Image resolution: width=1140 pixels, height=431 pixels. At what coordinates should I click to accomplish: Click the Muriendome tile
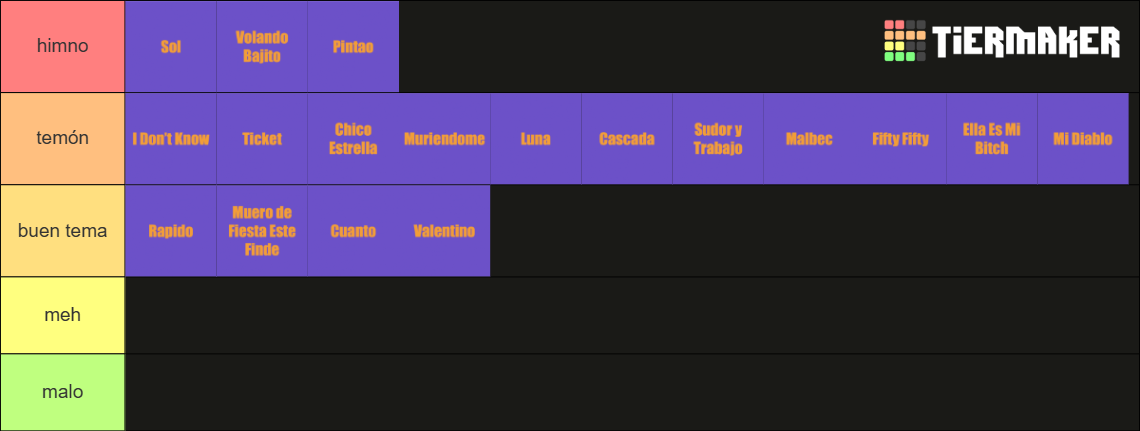[x=444, y=139]
